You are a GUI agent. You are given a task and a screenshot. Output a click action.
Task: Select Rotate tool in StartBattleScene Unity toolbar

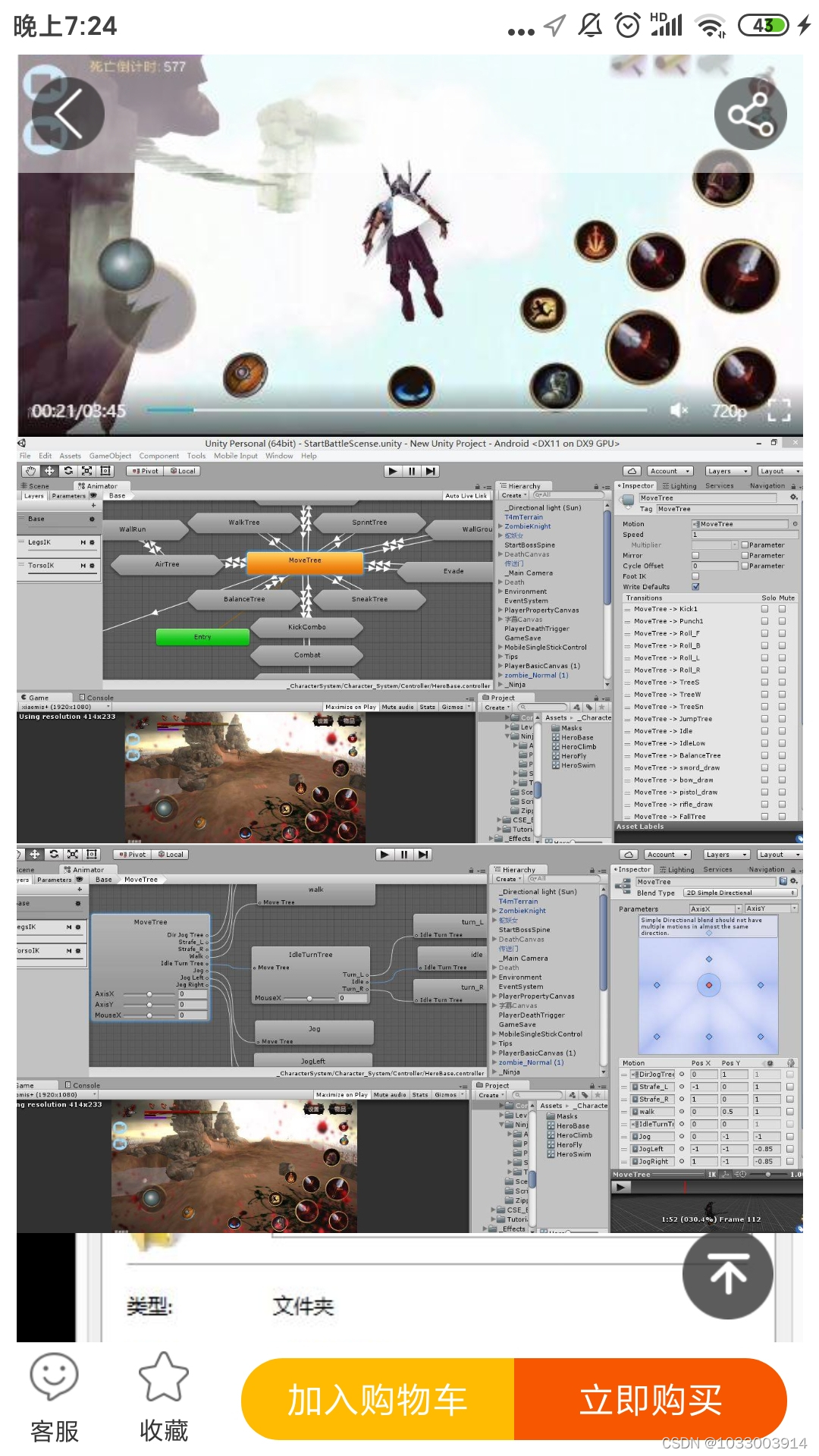[x=68, y=471]
